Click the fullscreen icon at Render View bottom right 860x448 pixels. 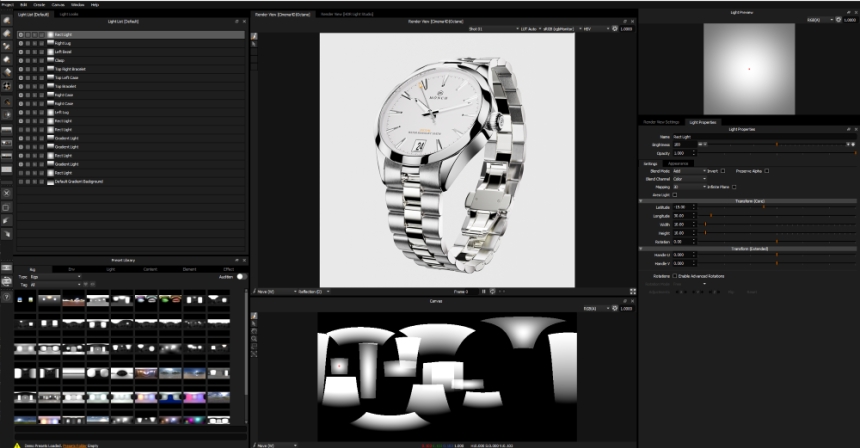633,291
